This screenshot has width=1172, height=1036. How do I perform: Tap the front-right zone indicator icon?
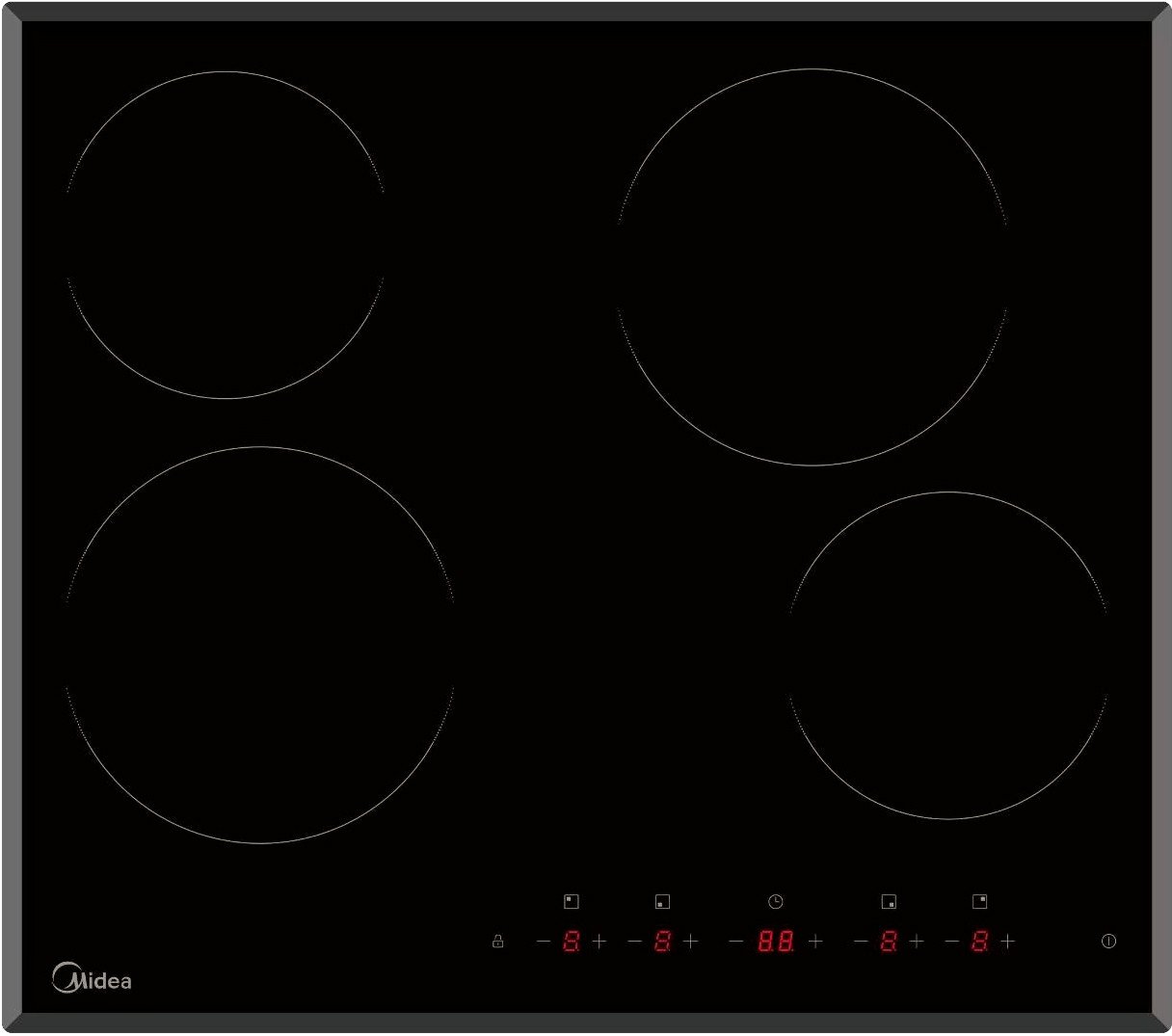coord(889,902)
